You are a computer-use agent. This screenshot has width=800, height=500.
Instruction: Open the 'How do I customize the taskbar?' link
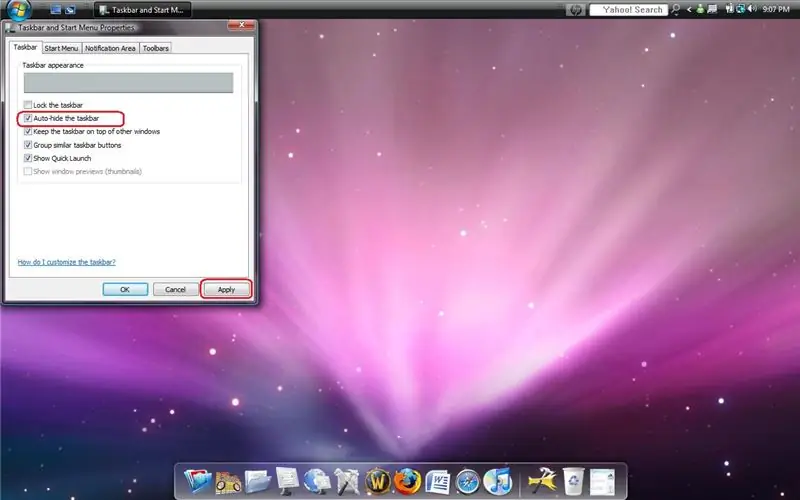pyautogui.click(x=66, y=262)
